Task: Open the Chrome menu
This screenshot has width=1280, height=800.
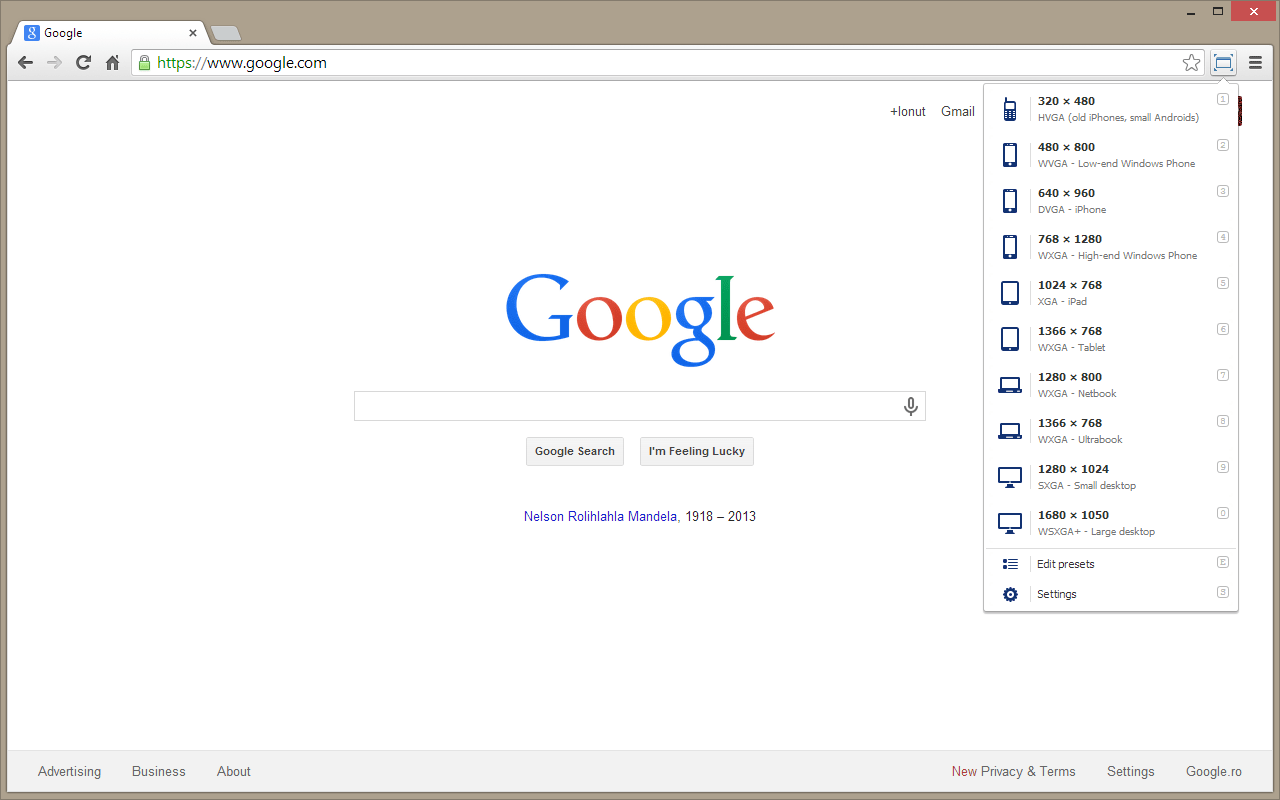Action: click(x=1255, y=62)
